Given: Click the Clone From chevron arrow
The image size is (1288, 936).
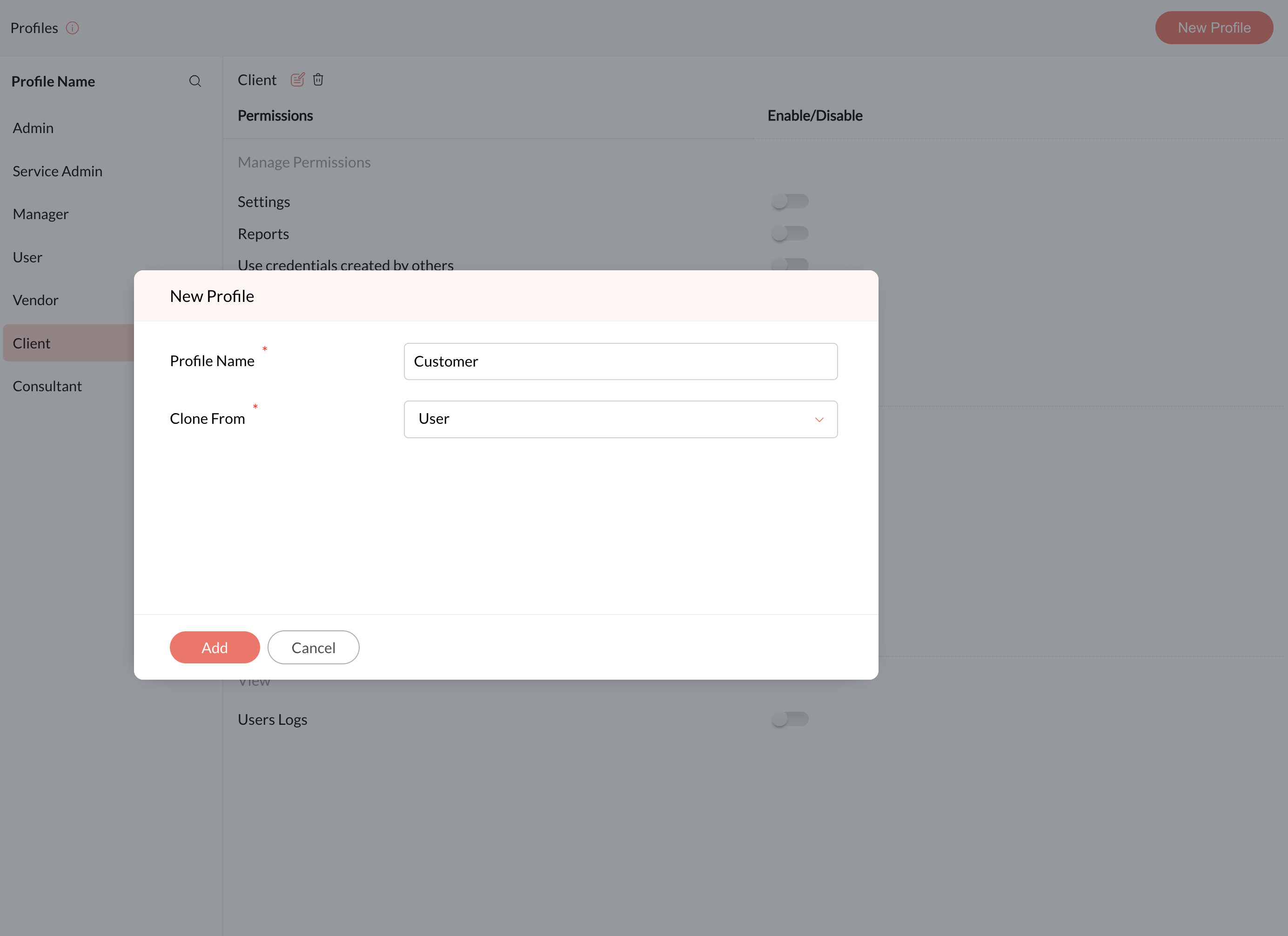Looking at the screenshot, I should tap(819, 420).
